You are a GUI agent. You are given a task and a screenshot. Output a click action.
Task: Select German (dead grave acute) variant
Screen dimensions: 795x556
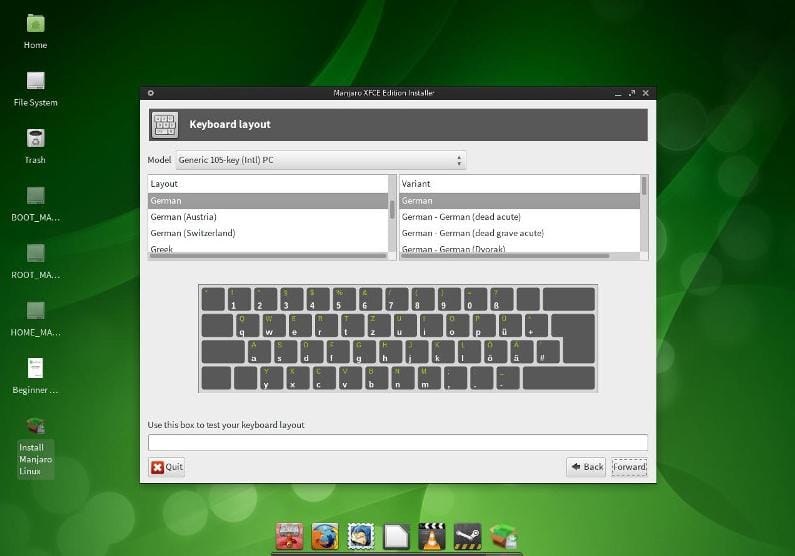pyautogui.click(x=520, y=233)
